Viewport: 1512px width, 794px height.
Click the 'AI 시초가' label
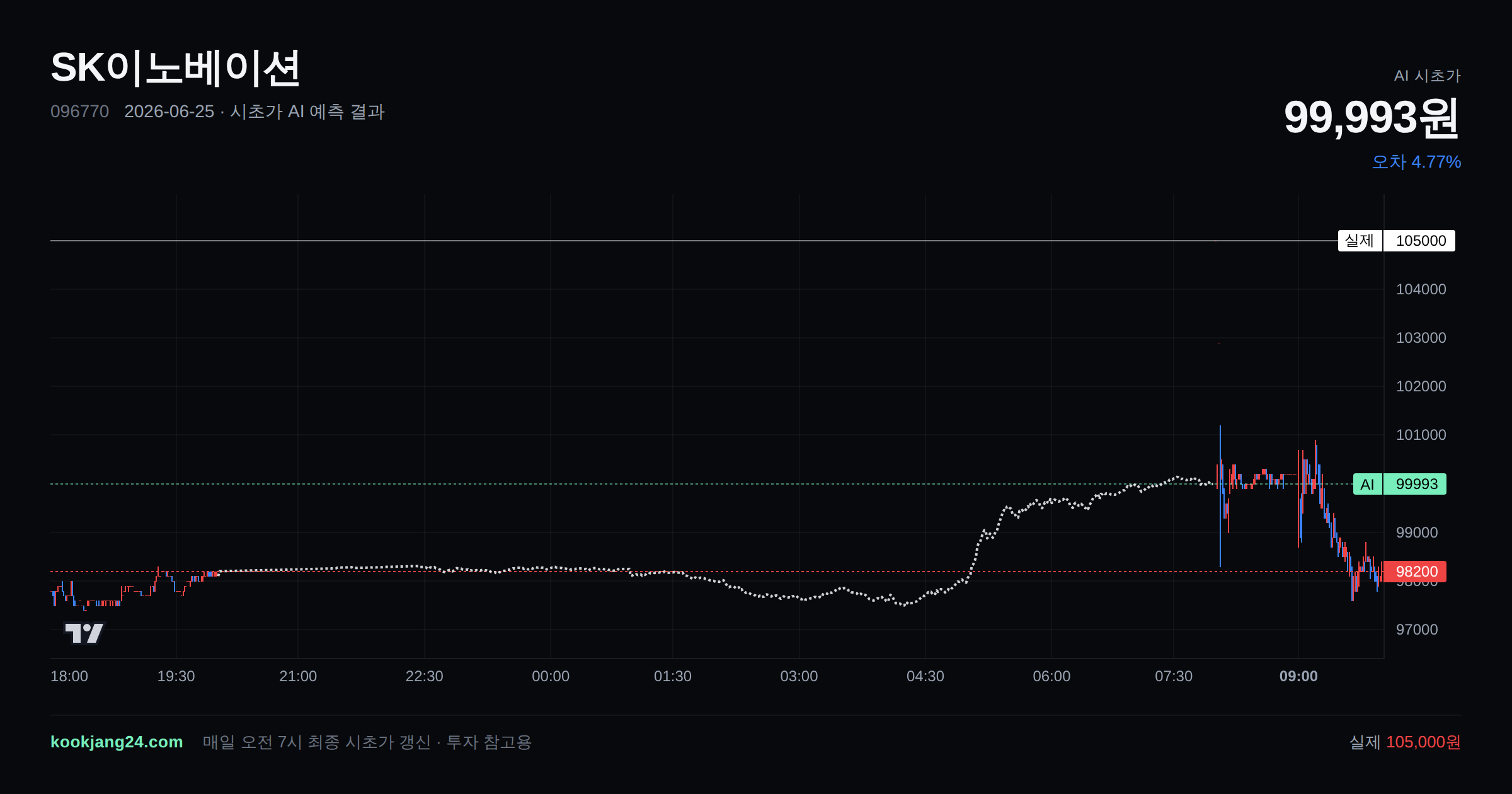click(x=1427, y=76)
